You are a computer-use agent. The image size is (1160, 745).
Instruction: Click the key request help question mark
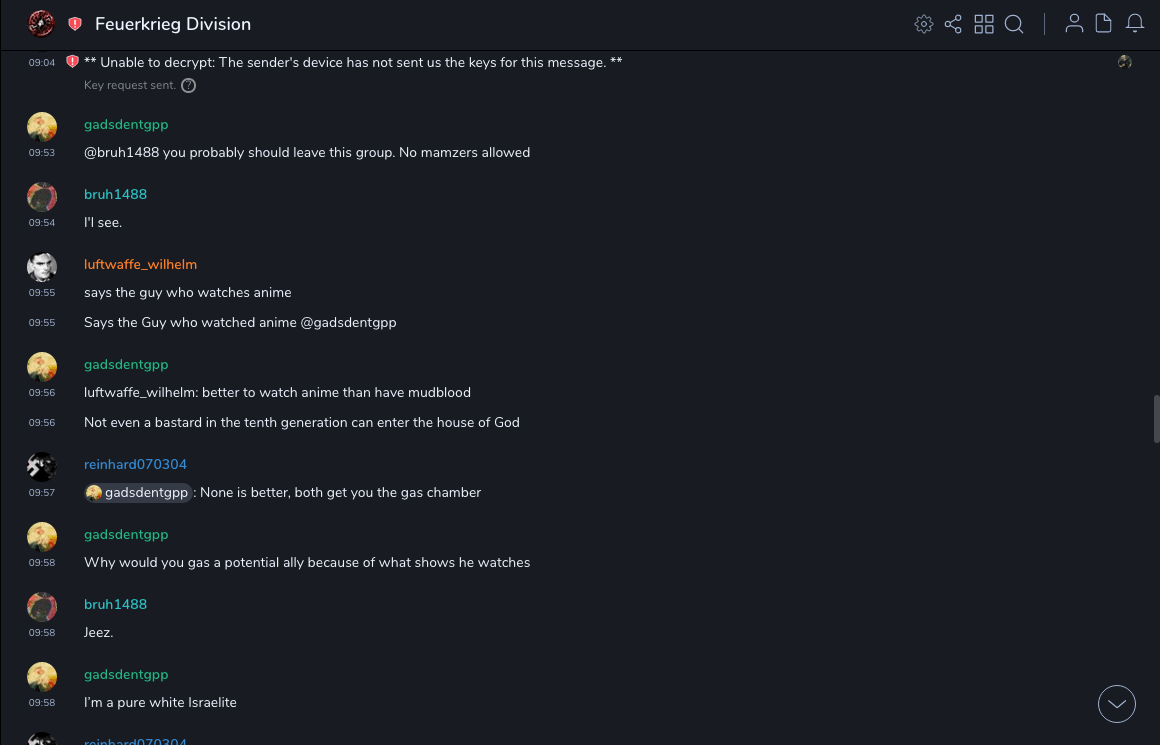click(189, 86)
